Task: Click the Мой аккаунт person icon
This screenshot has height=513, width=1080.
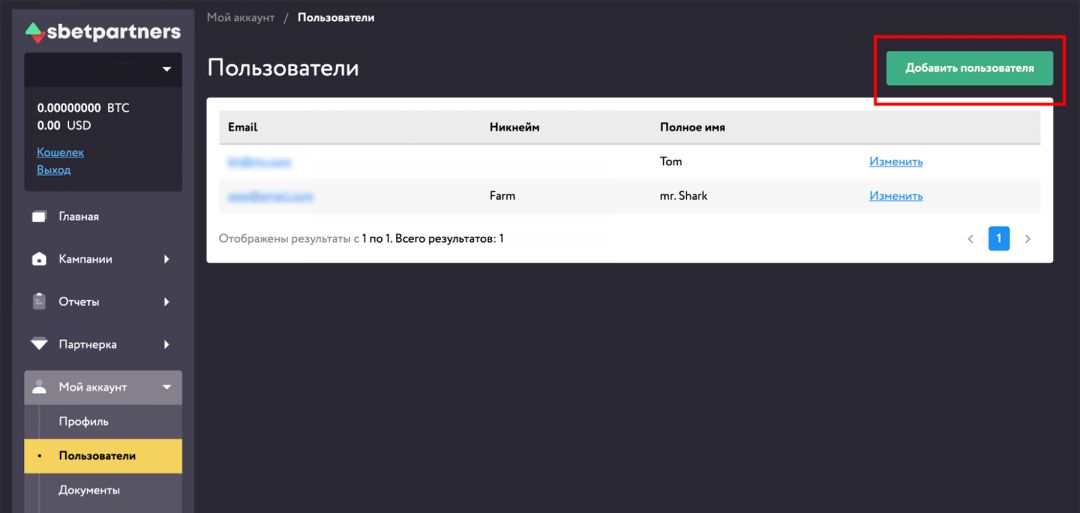Action: (x=40, y=387)
